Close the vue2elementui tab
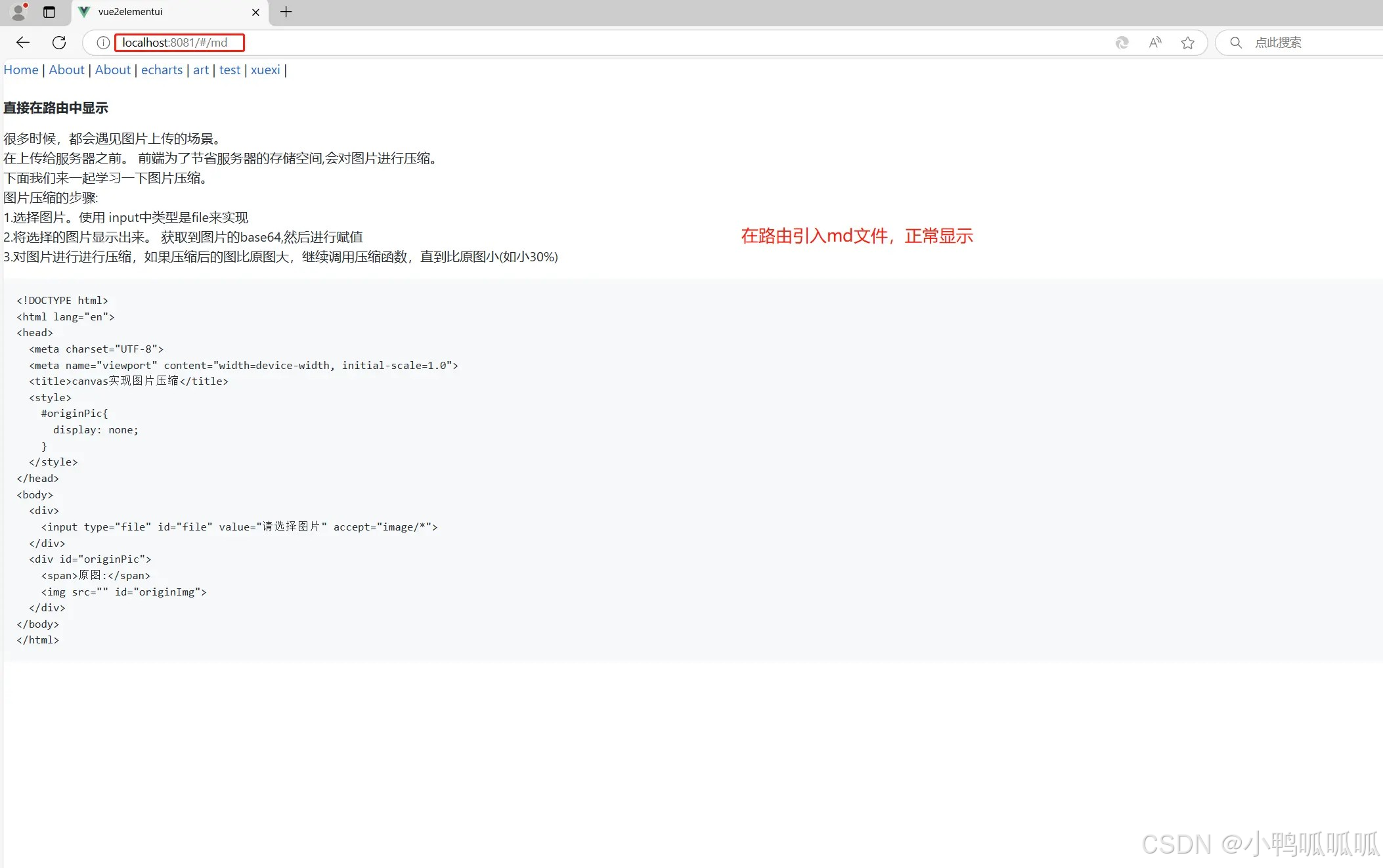Image resolution: width=1383 pixels, height=868 pixels. pos(255,12)
